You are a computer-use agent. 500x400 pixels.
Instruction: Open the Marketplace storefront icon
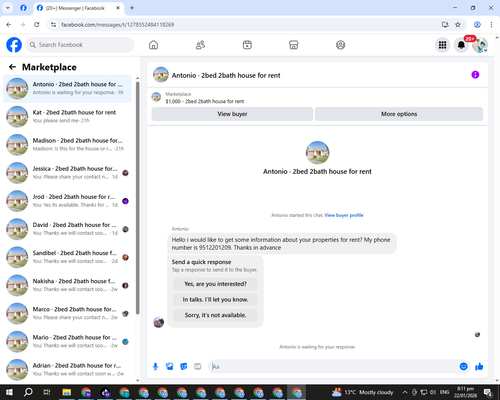294,45
